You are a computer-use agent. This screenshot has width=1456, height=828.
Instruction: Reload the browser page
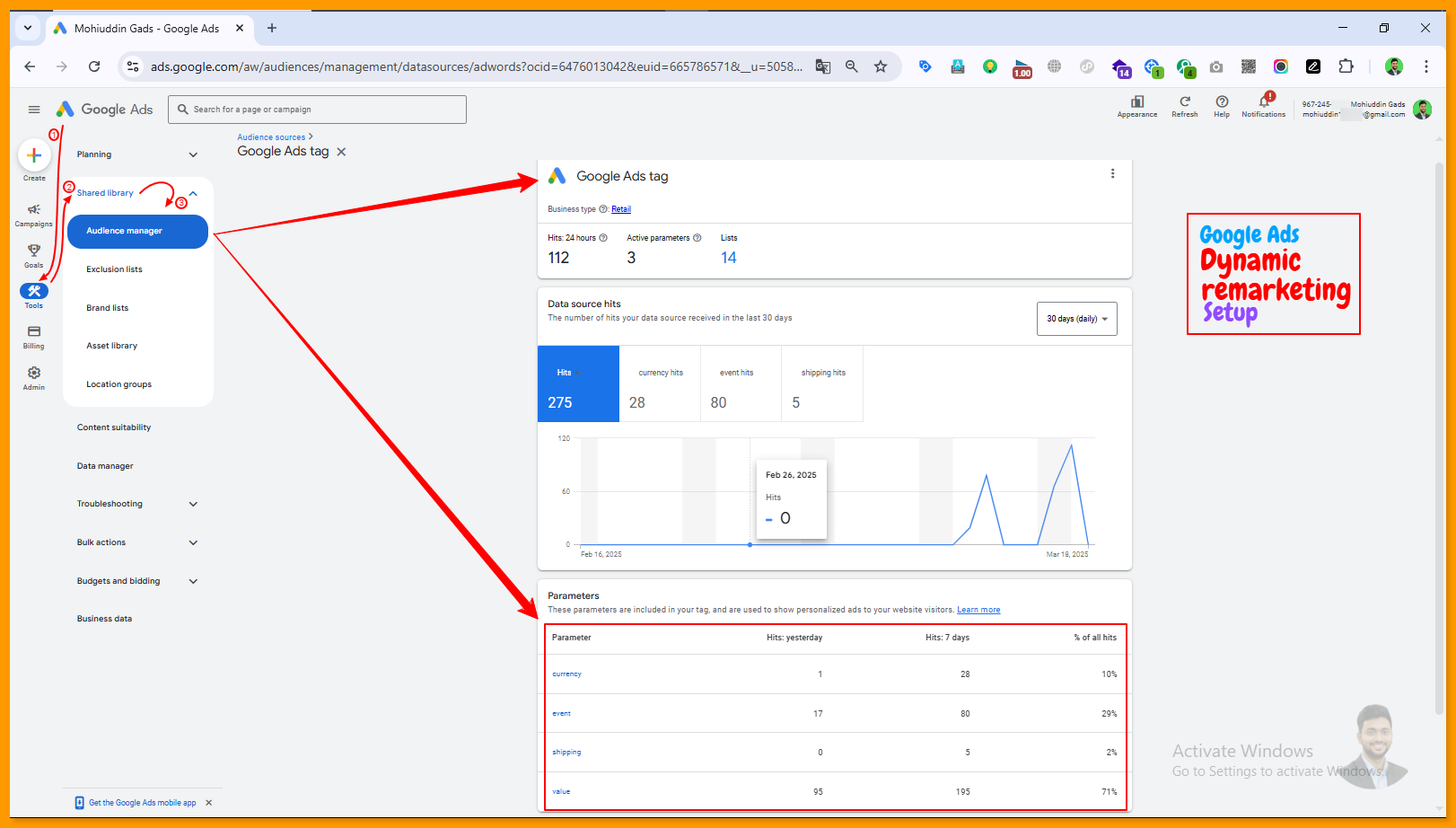(94, 66)
